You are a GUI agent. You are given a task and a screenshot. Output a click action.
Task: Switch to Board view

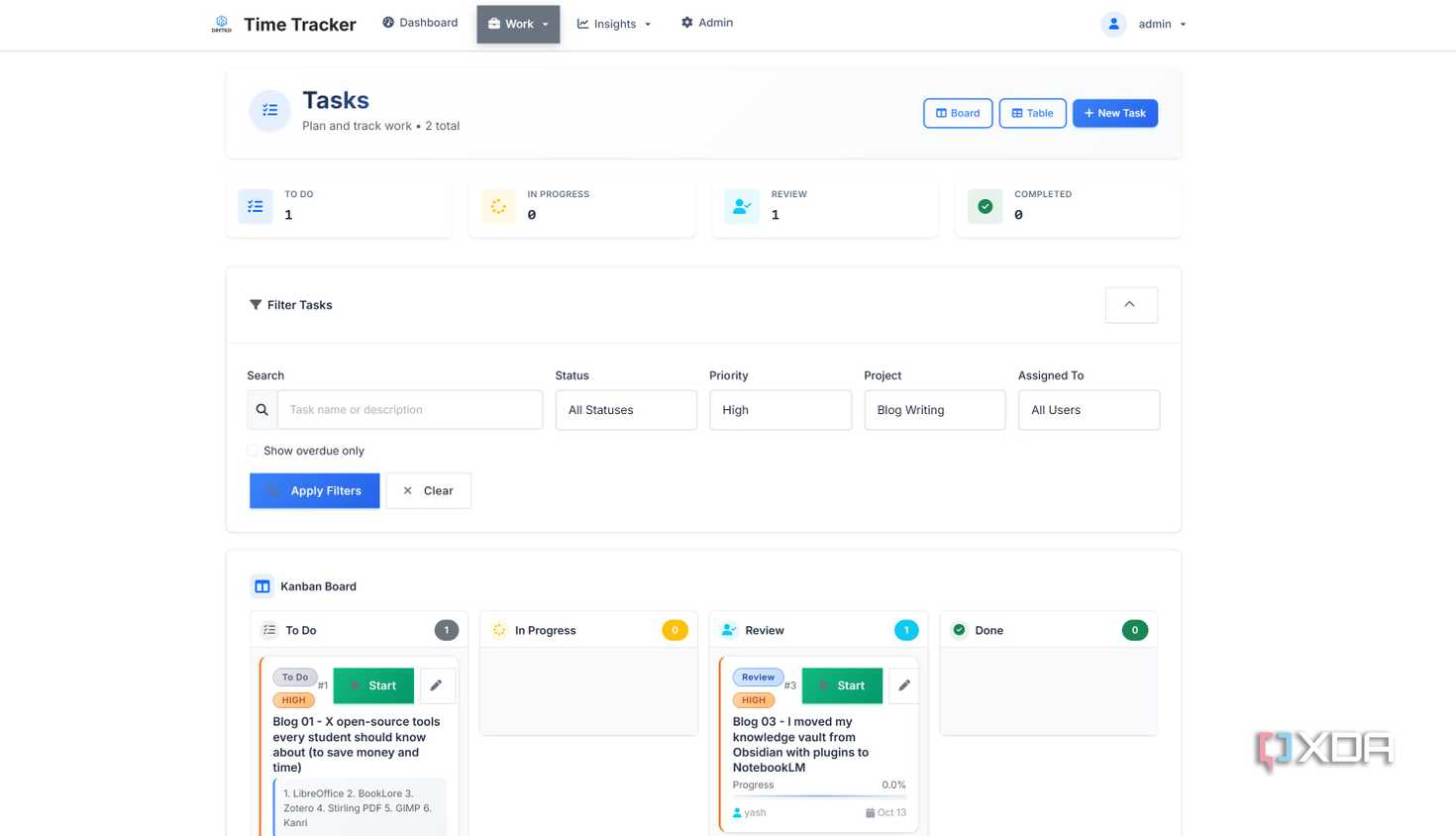pos(958,113)
